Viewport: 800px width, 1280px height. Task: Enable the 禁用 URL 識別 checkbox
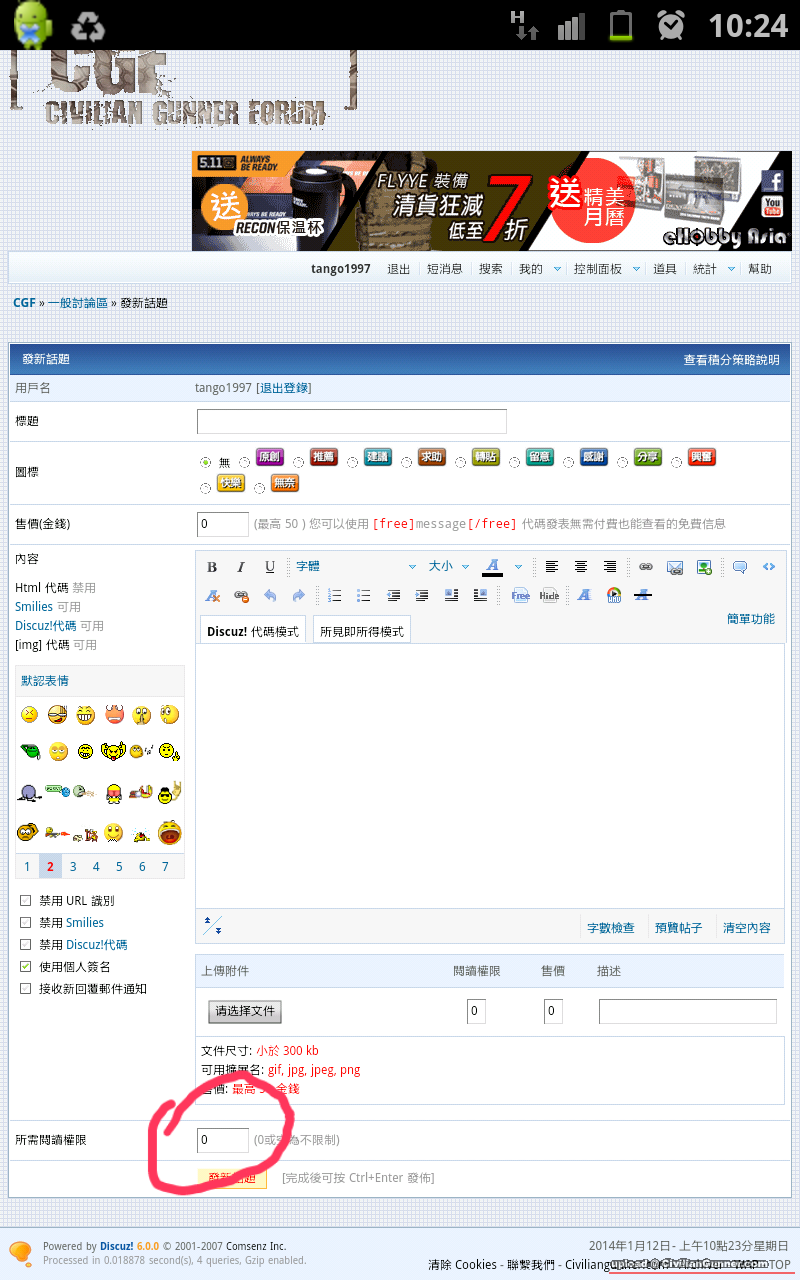coord(26,901)
